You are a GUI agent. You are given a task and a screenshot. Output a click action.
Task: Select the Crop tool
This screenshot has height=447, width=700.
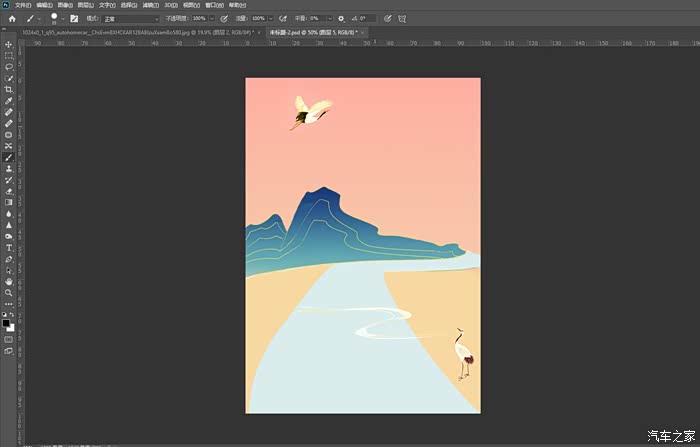coord(9,90)
